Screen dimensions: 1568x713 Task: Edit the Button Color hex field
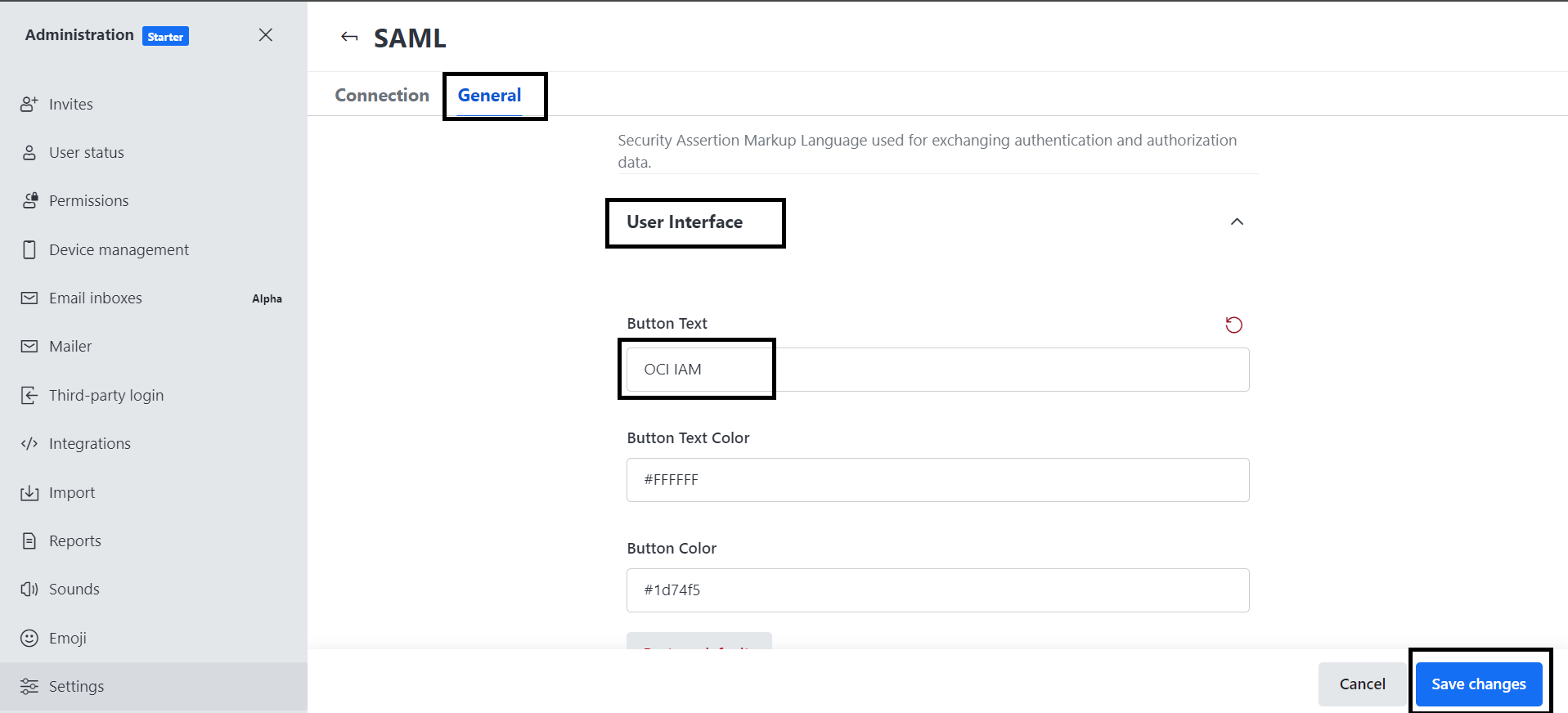click(937, 590)
